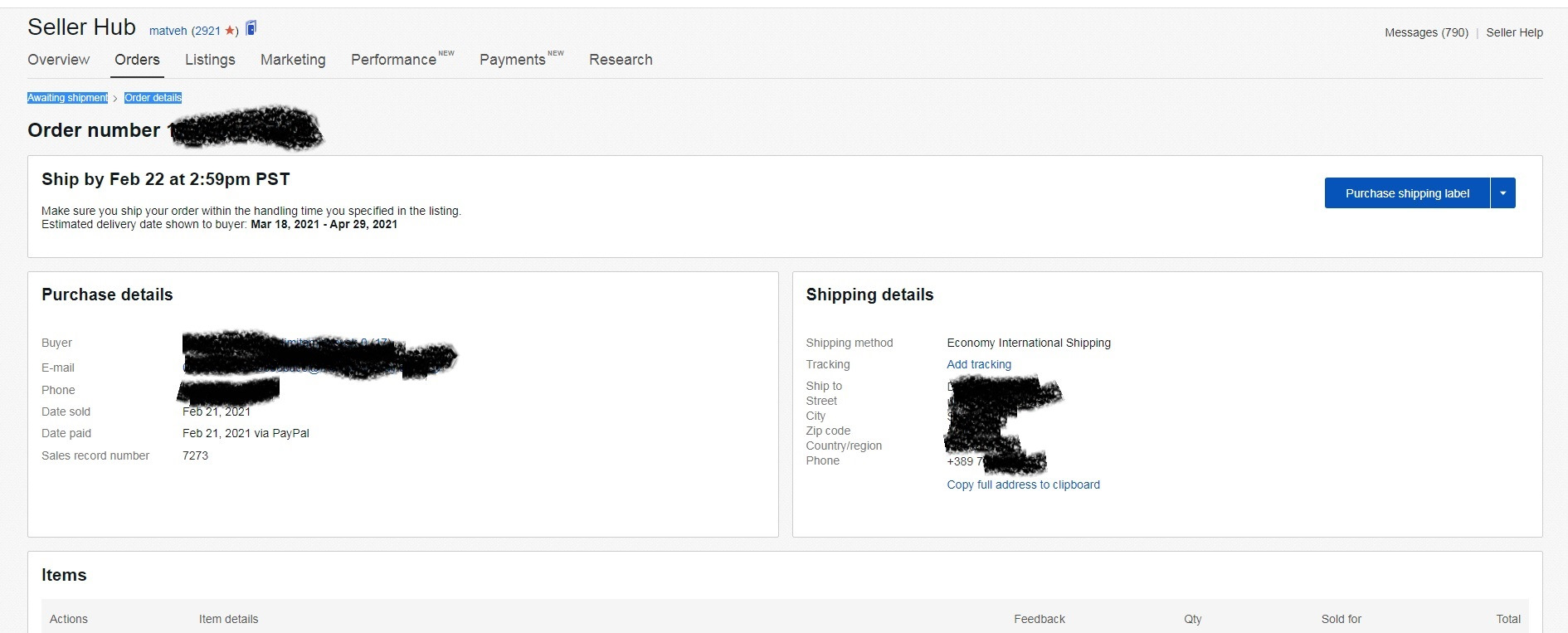This screenshot has width=1568, height=633.
Task: Click the Add tracking link
Action: click(x=979, y=364)
